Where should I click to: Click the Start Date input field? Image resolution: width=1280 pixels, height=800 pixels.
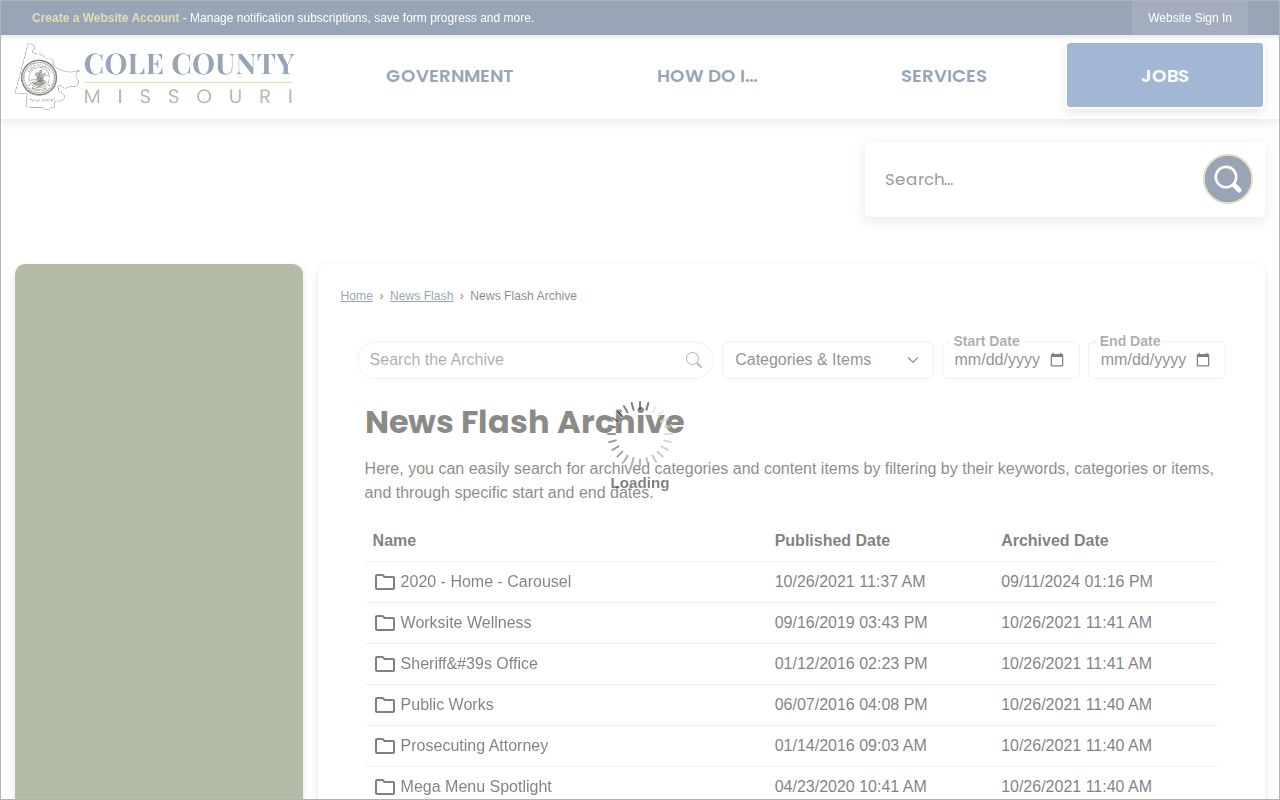(1010, 360)
